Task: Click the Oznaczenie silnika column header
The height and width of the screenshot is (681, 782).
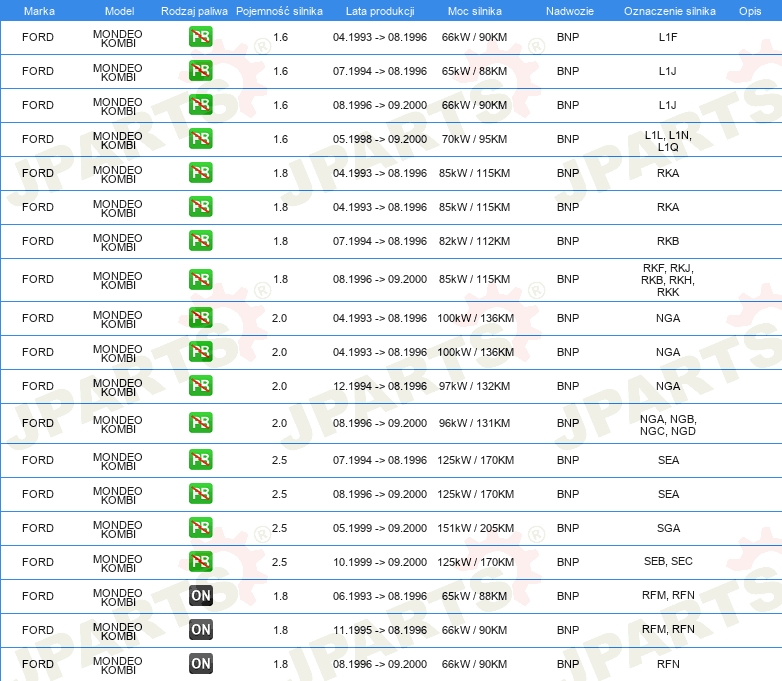Action: (669, 11)
